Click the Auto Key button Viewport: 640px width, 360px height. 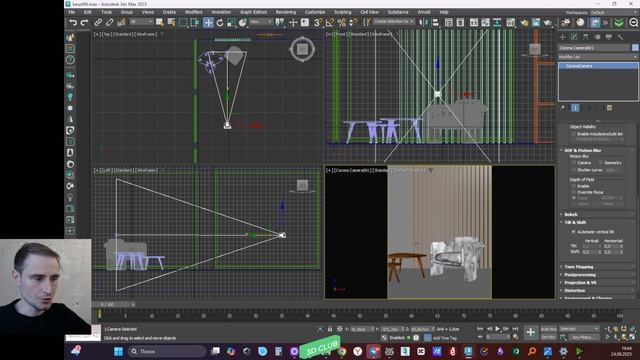click(549, 329)
